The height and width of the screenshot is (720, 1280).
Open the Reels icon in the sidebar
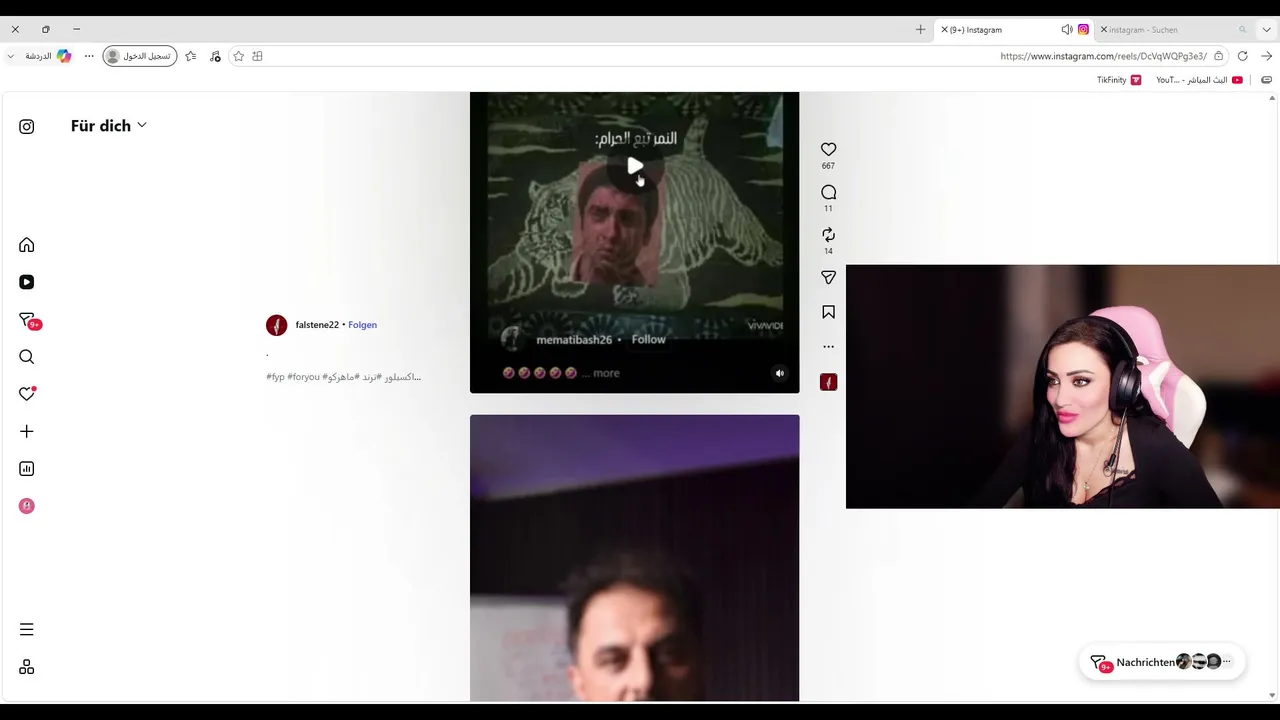tap(27, 282)
